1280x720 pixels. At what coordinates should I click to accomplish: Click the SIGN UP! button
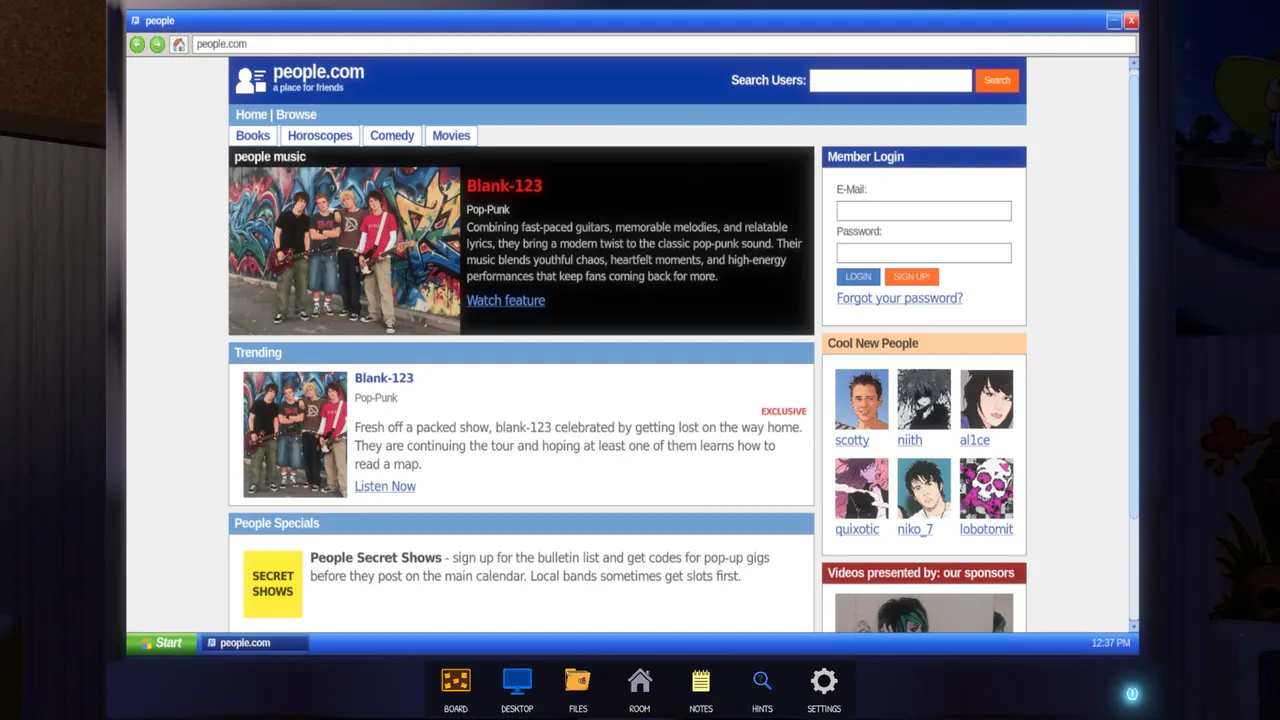point(911,276)
